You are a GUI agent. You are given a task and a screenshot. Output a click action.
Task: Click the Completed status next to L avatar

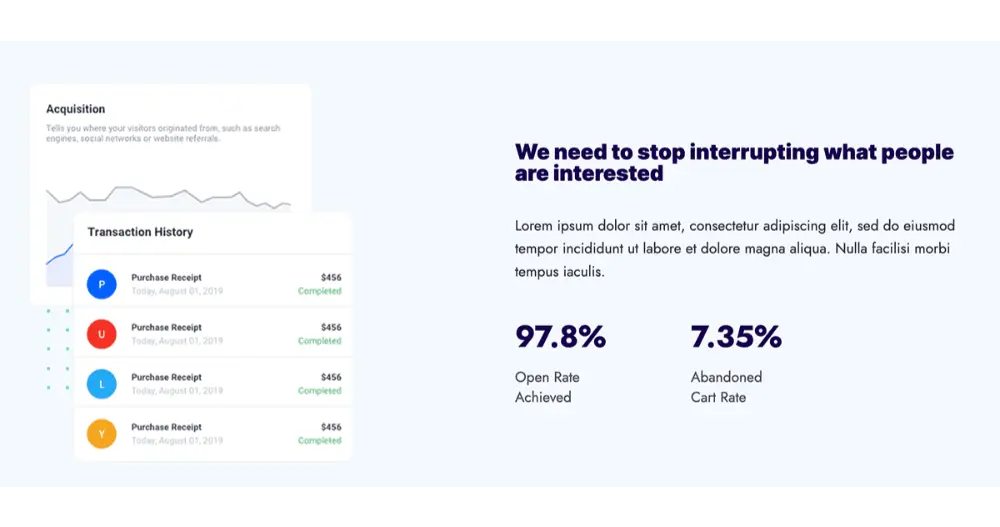pos(320,390)
